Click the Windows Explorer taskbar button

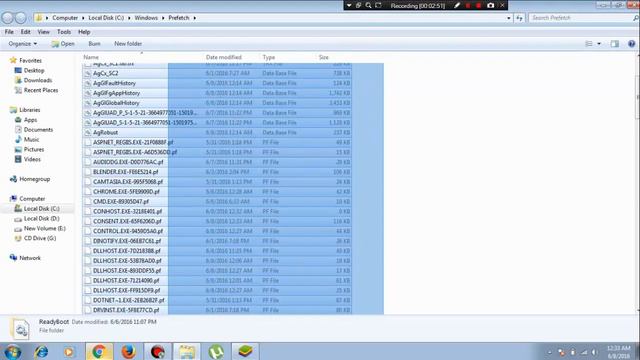click(x=187, y=351)
